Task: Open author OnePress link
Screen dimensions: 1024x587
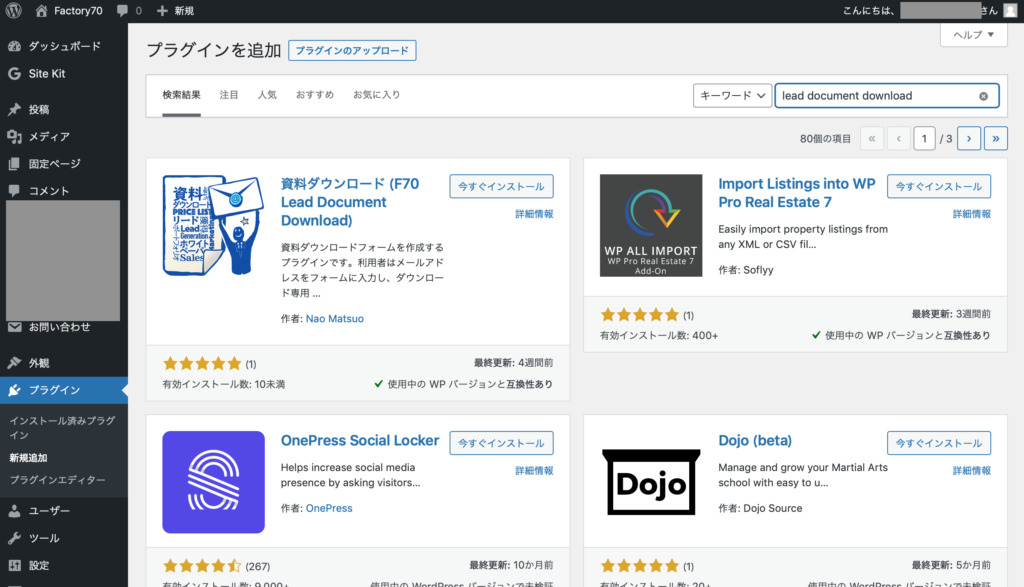Action: coord(329,508)
